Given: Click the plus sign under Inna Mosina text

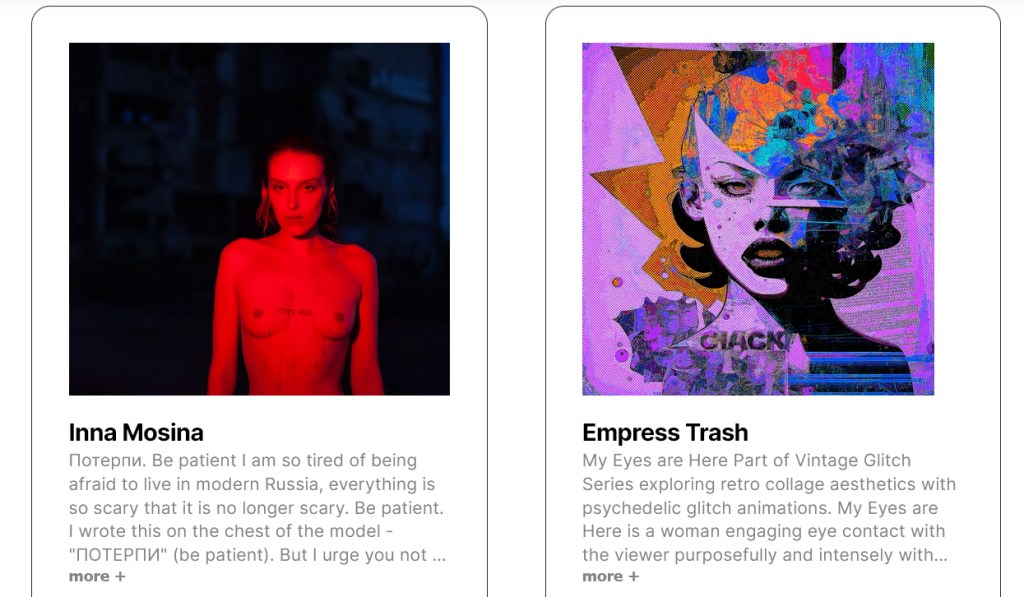Looking at the screenshot, I should [x=120, y=577].
